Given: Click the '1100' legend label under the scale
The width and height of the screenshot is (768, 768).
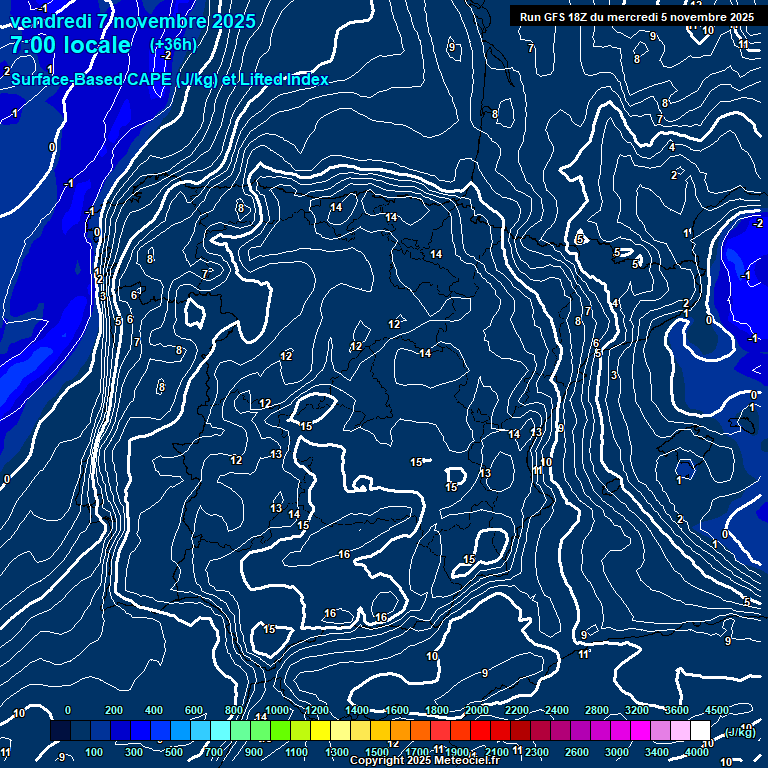Looking at the screenshot, I should click(296, 752).
